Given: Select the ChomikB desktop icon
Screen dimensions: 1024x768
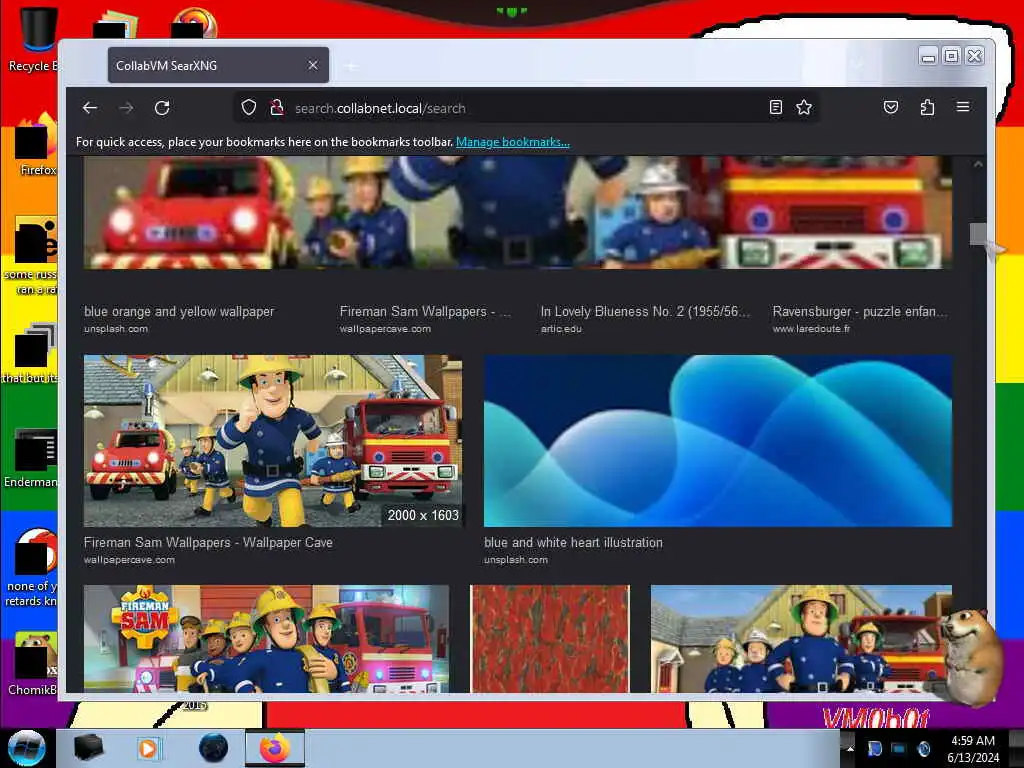Looking at the screenshot, I should click(x=31, y=663).
